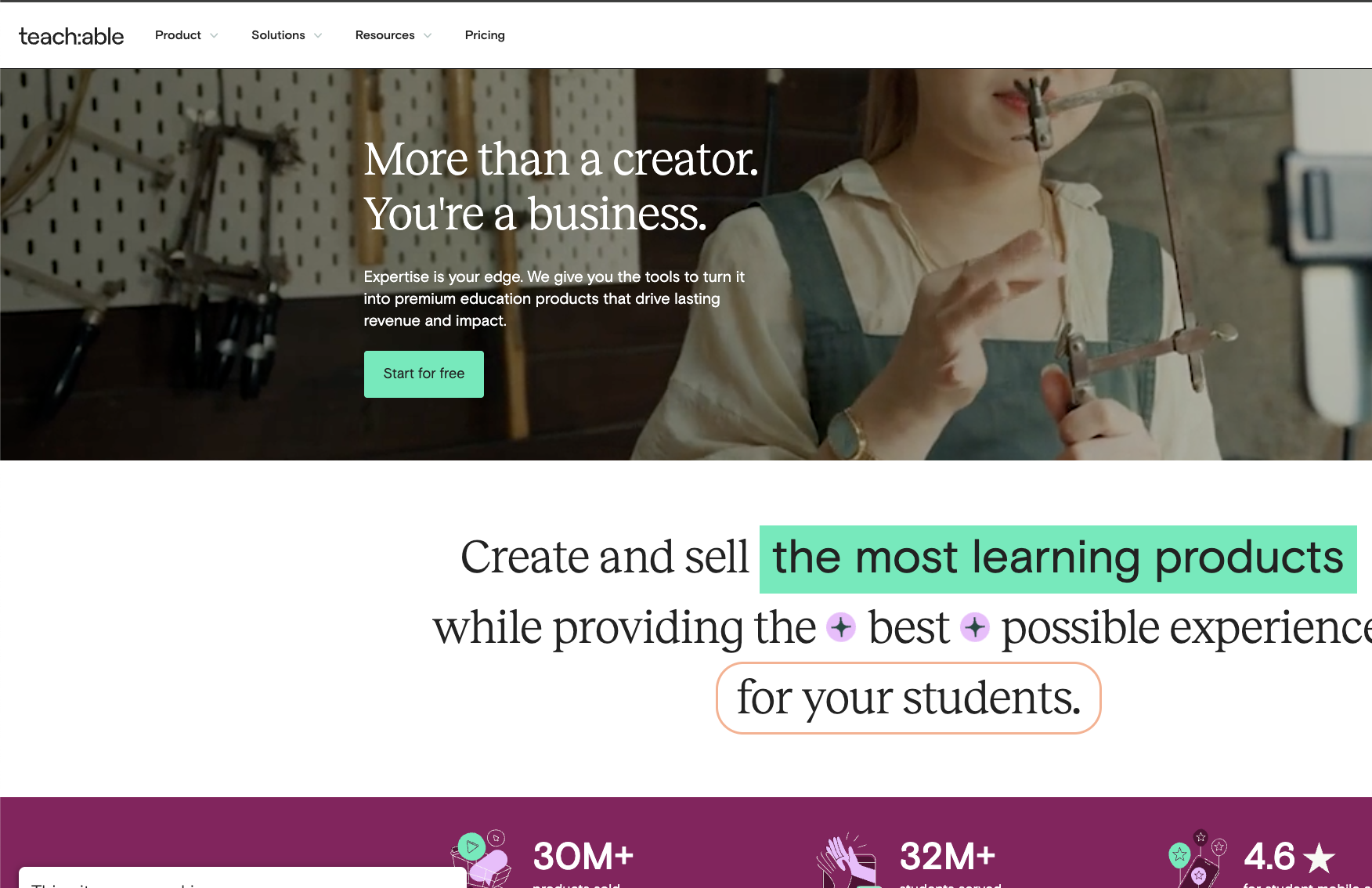The height and width of the screenshot is (888, 1372).
Task: Expand the Resources menu arrow
Action: point(428,35)
